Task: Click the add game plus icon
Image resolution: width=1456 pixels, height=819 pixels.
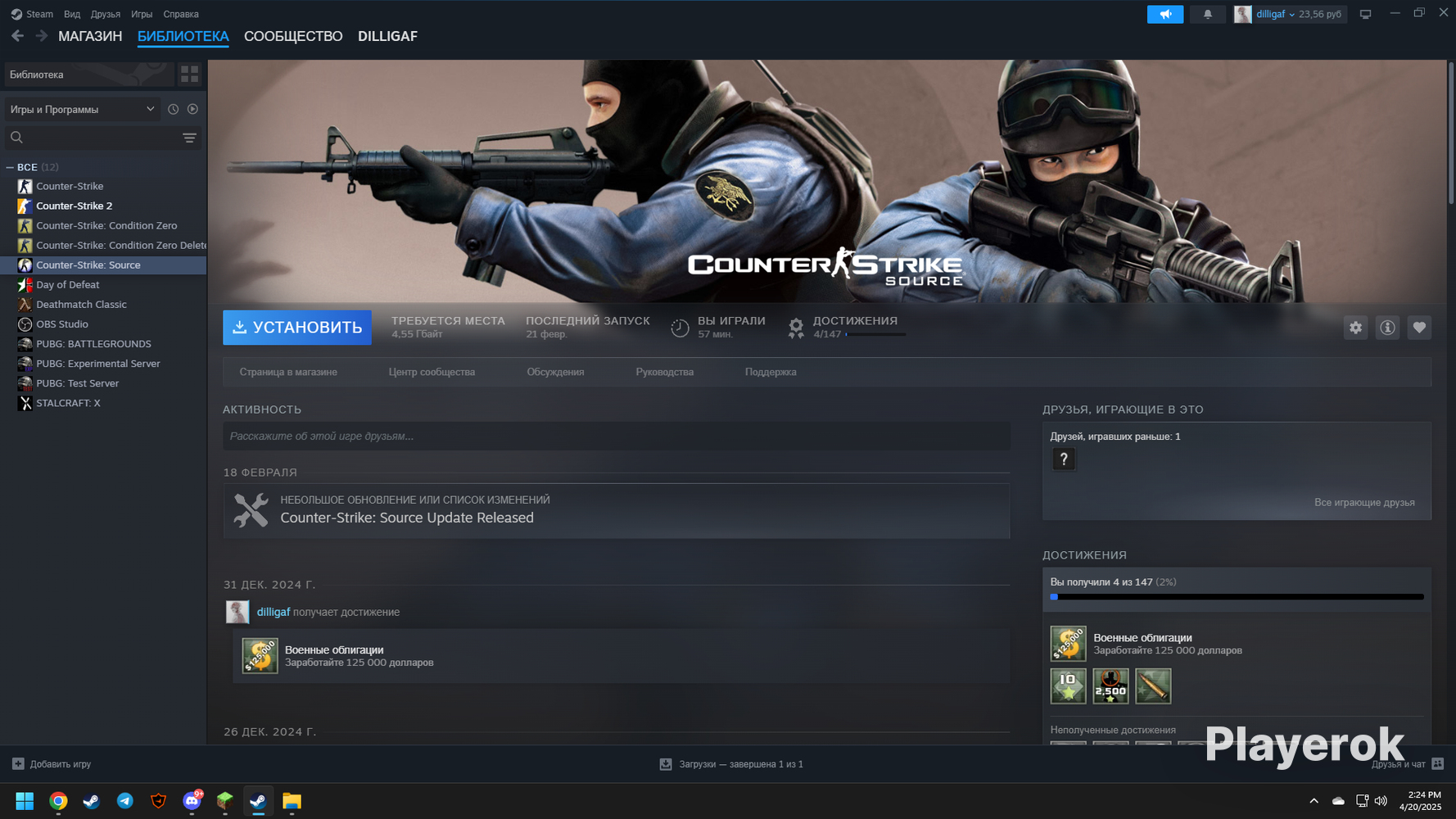Action: click(18, 764)
